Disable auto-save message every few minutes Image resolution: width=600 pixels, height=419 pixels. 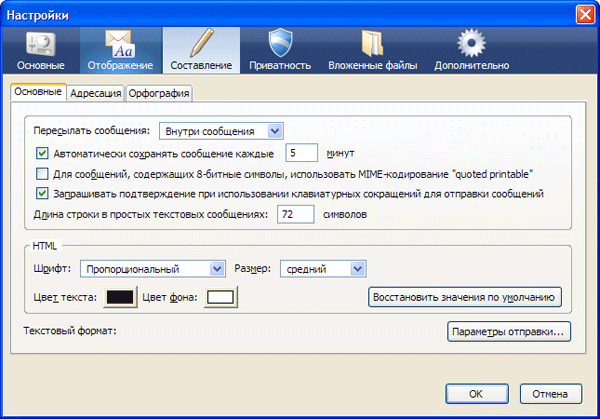click(42, 153)
